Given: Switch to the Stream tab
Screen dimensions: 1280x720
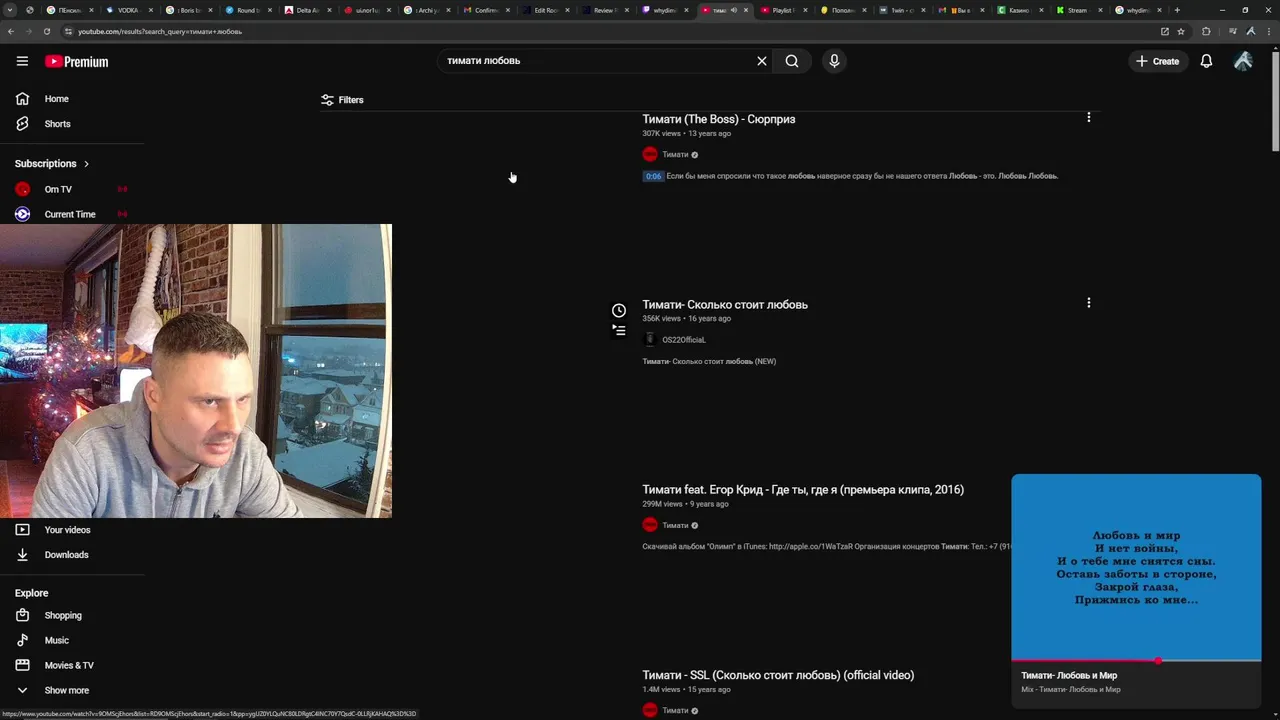Looking at the screenshot, I should pos(1077,10).
